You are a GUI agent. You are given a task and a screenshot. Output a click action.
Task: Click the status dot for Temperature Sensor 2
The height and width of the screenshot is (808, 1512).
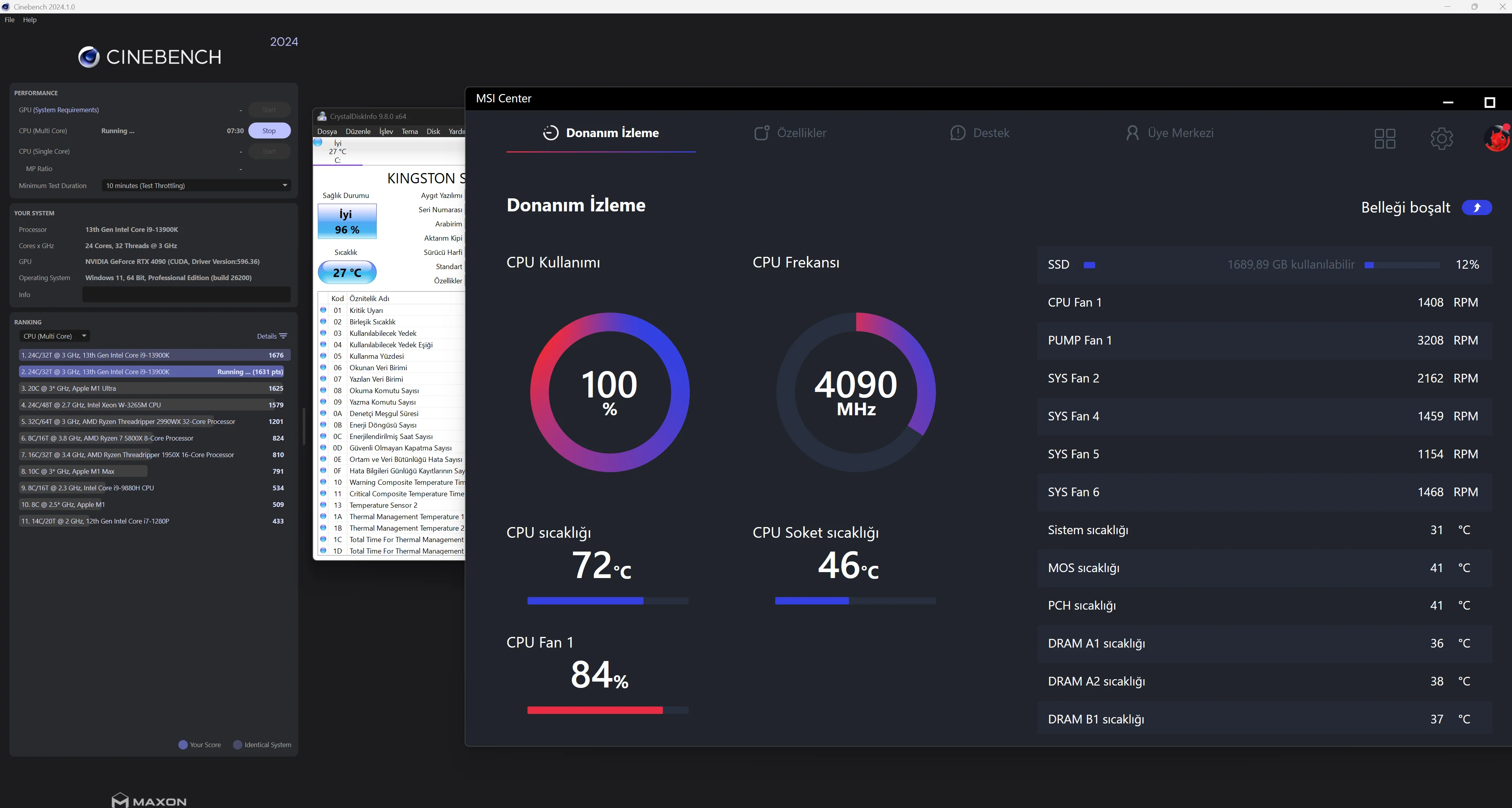(323, 505)
